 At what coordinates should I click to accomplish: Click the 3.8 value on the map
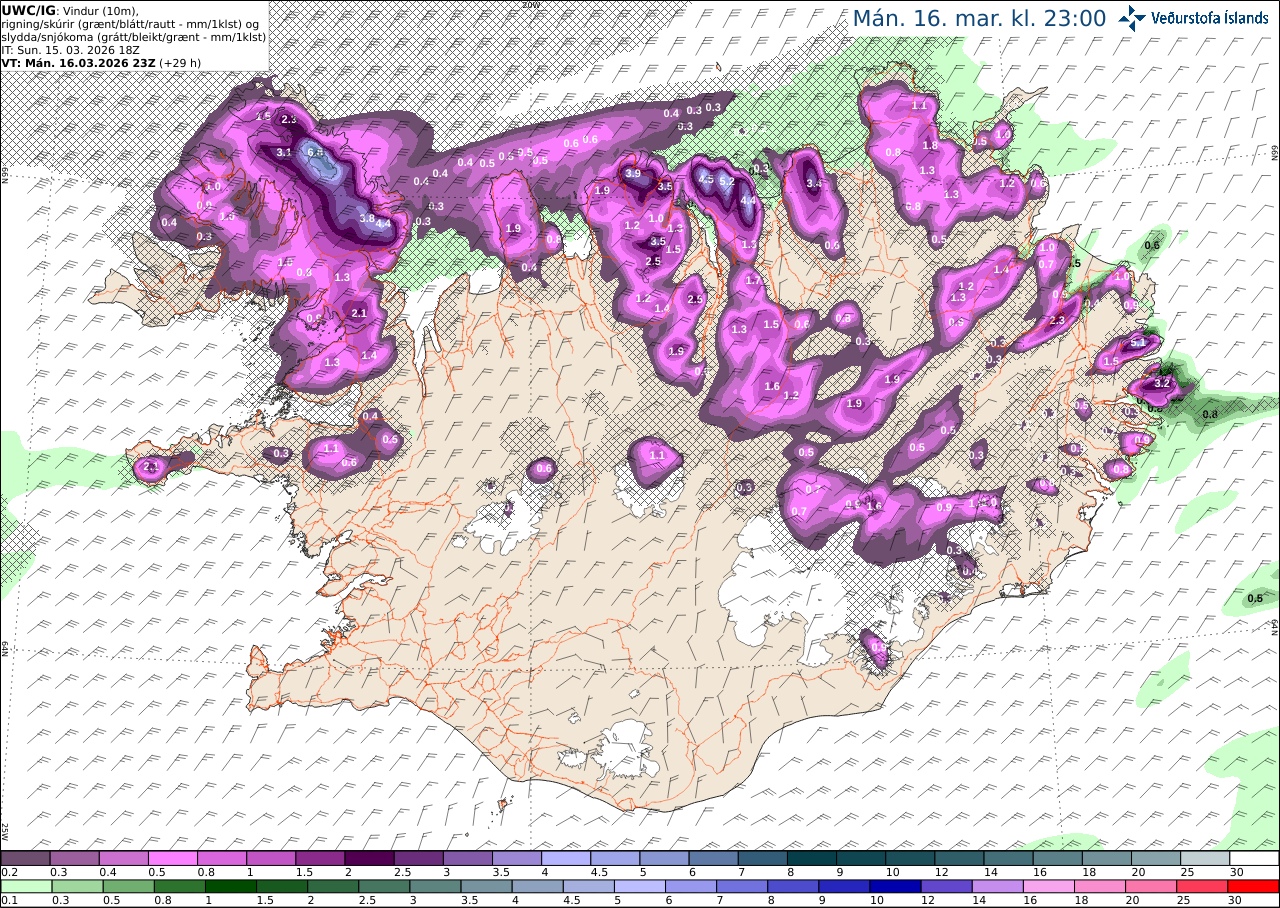tap(367, 218)
